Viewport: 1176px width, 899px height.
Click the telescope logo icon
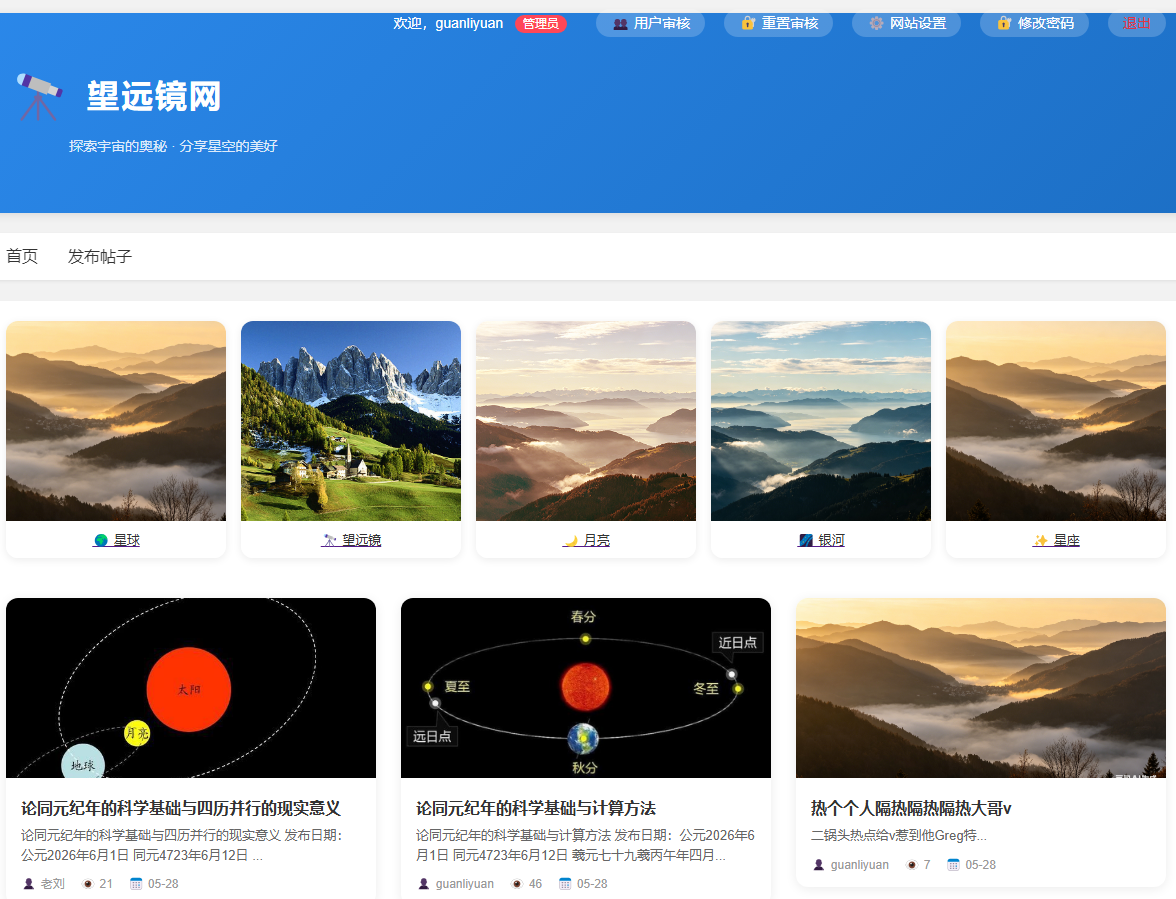tap(39, 97)
